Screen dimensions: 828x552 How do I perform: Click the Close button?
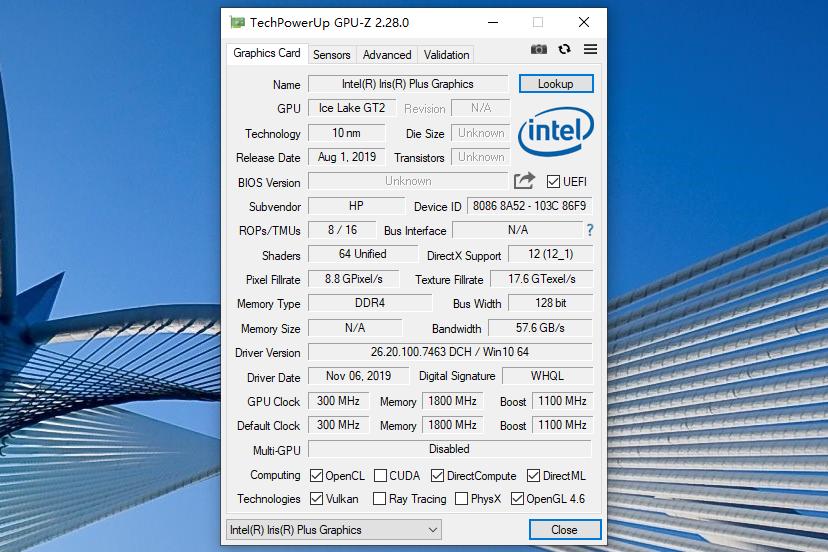point(564,530)
